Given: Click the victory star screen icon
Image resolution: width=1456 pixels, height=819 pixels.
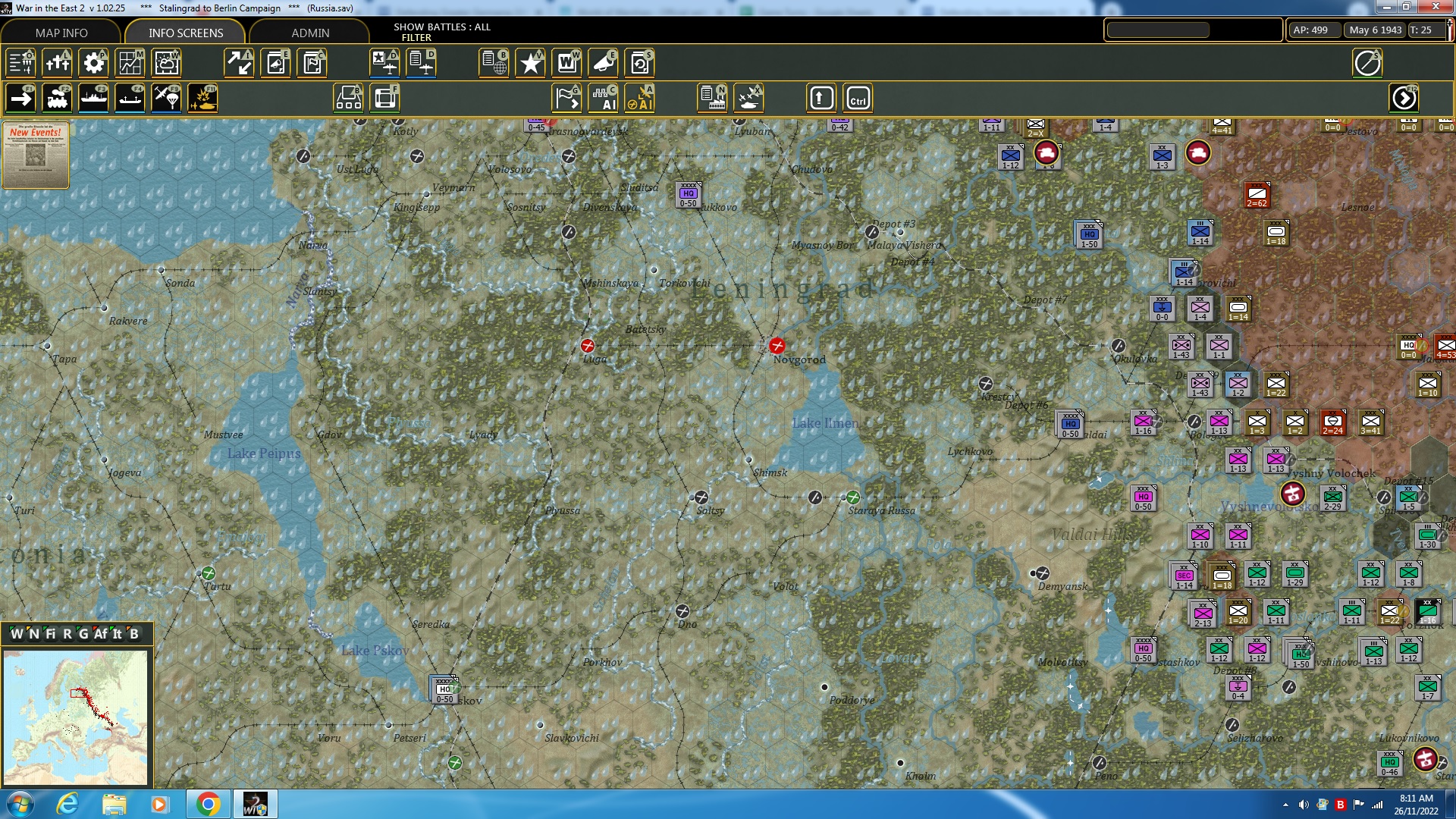Looking at the screenshot, I should coord(531,63).
